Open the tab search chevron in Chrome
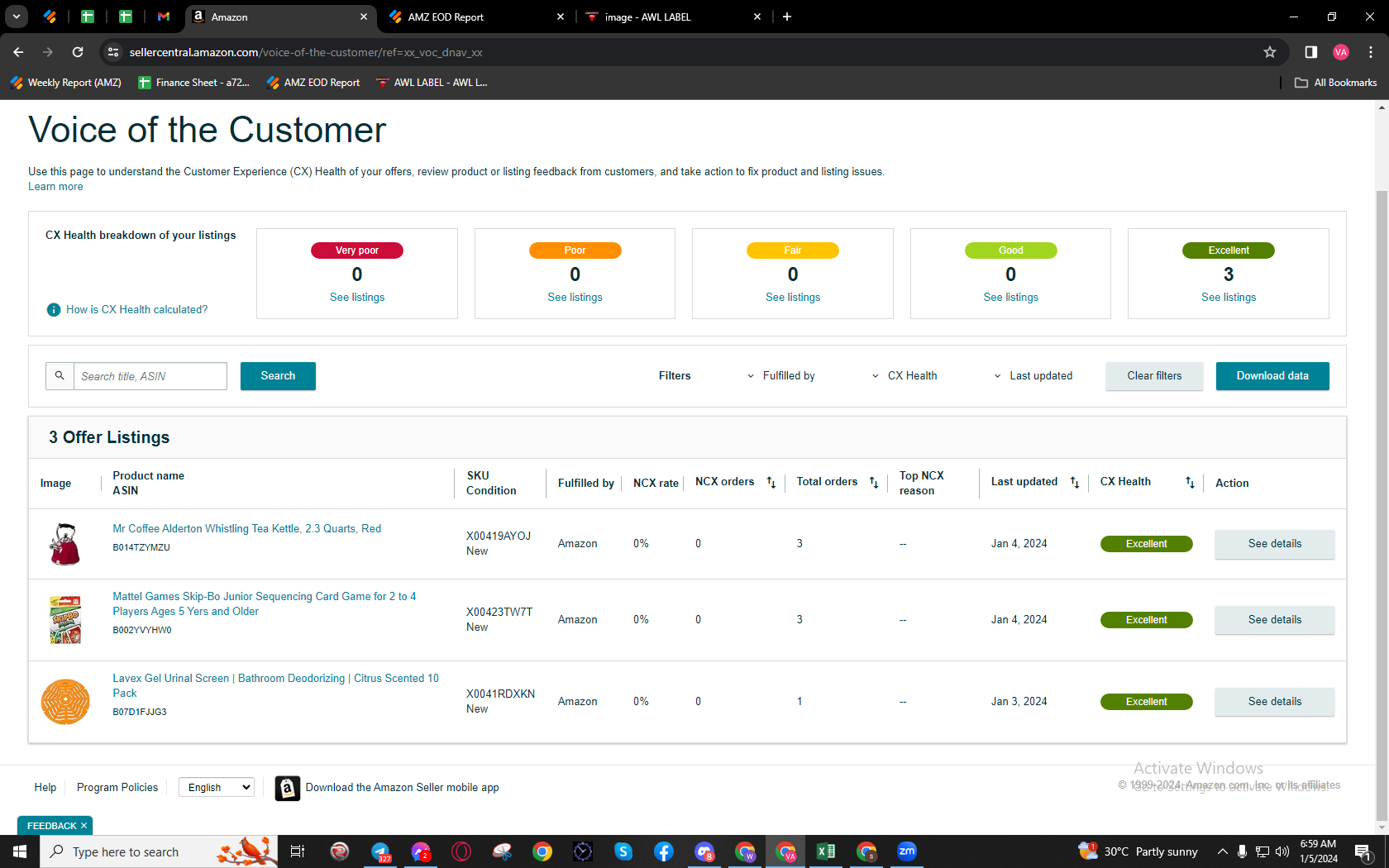 17,17
